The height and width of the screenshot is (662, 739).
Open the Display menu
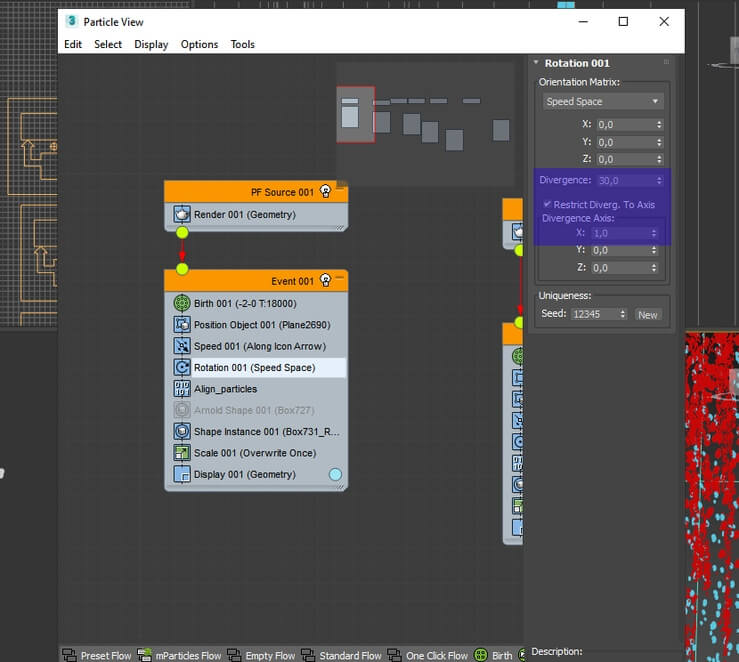(x=151, y=44)
